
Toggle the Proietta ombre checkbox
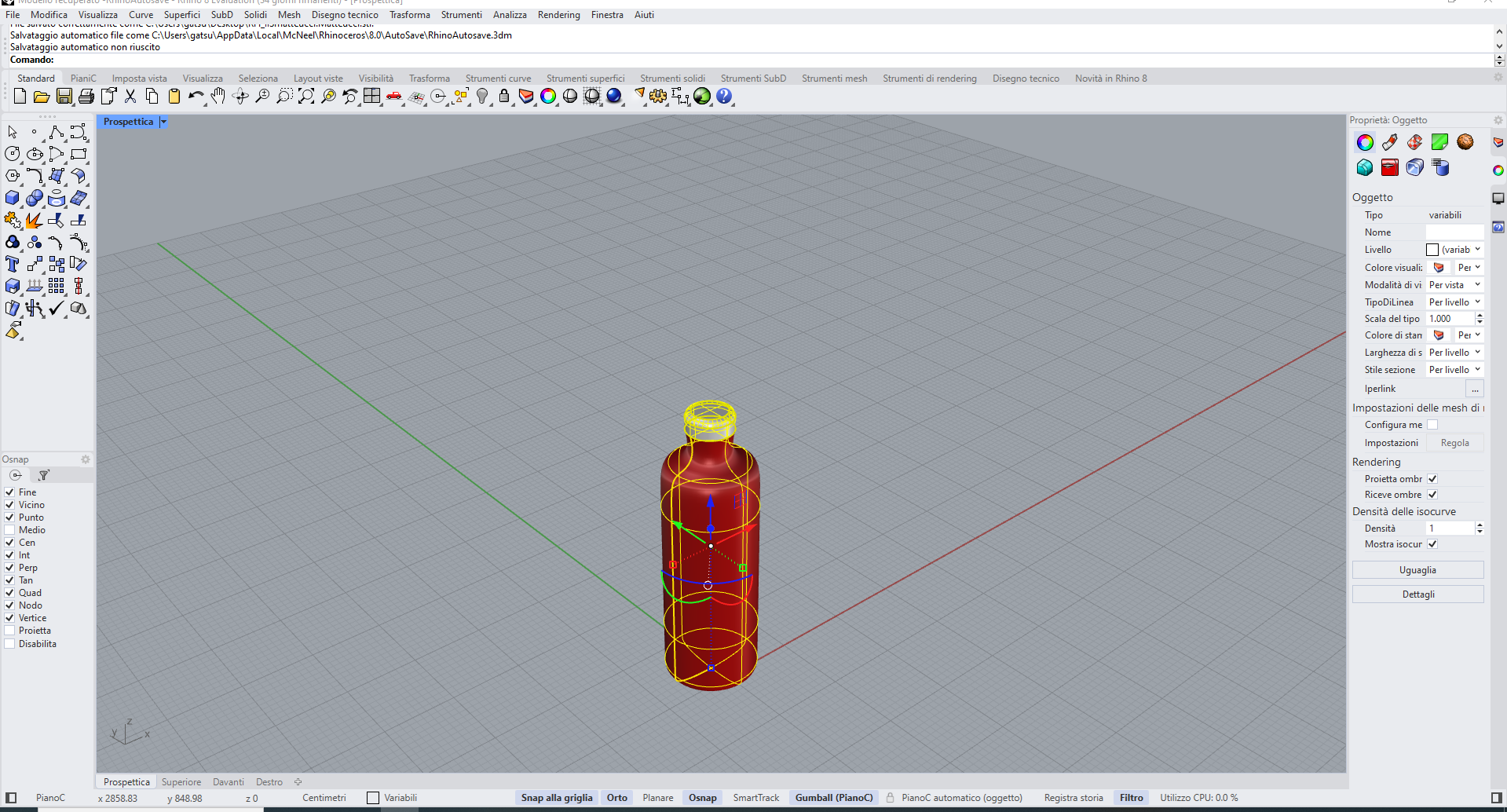pos(1432,479)
